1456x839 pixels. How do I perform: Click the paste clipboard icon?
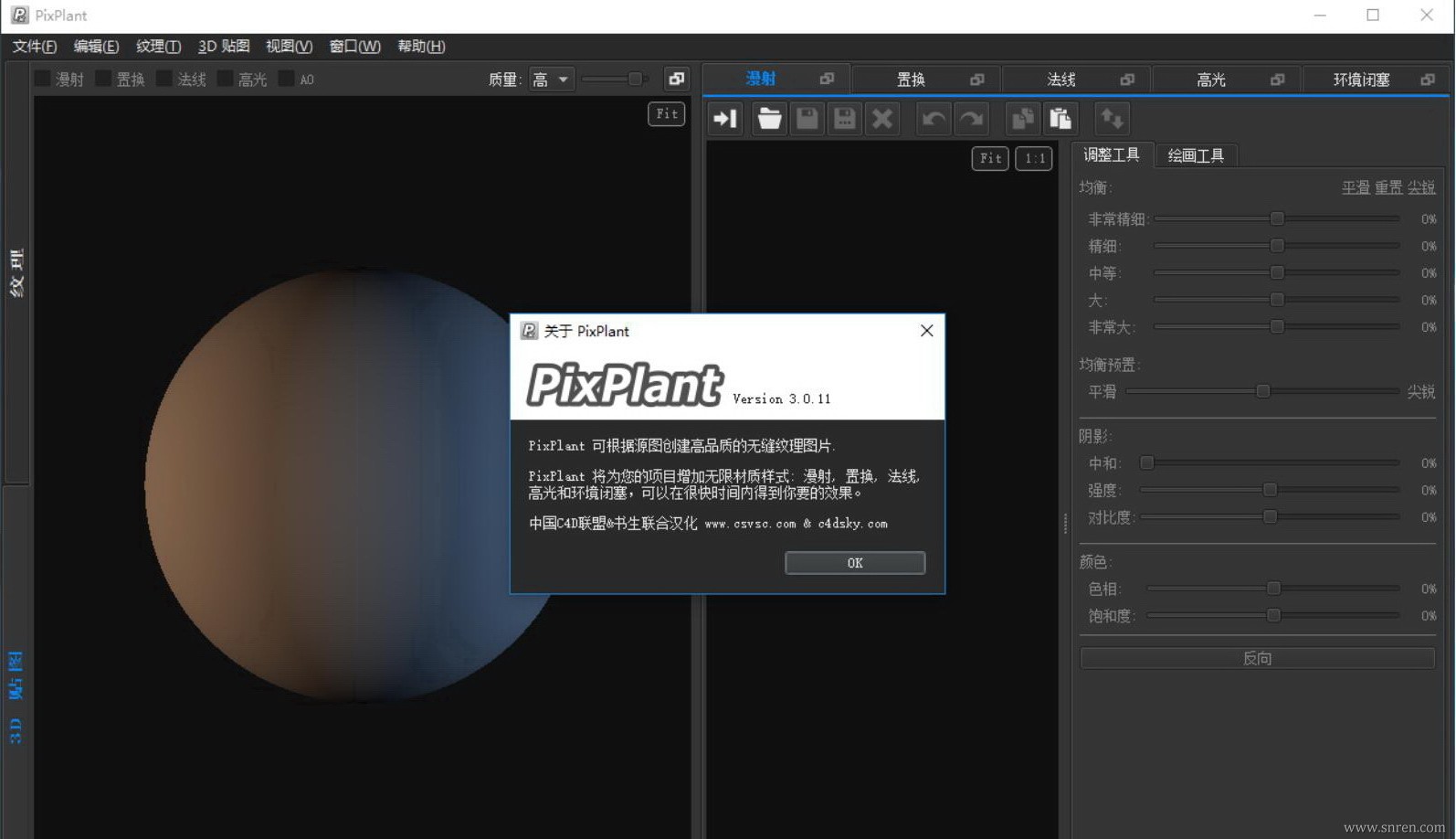pos(1060,119)
